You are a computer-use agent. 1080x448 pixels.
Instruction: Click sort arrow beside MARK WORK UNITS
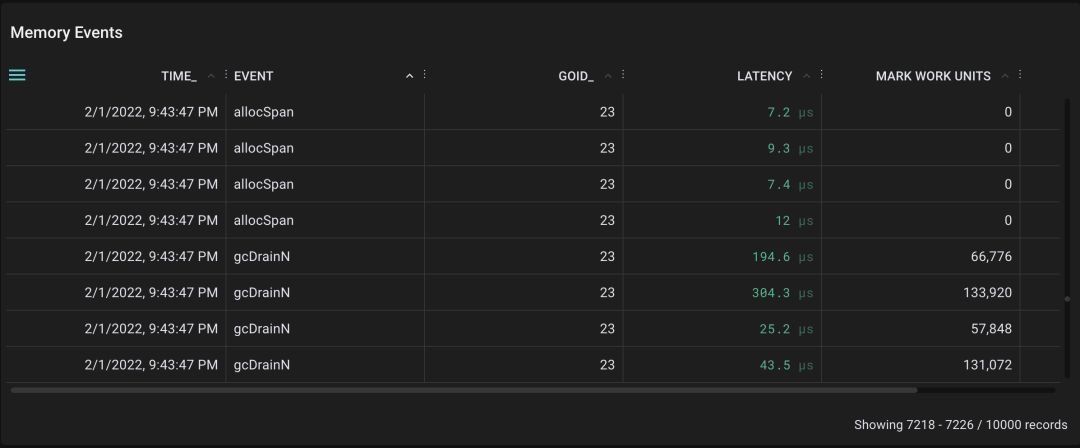[x=1005, y=76]
